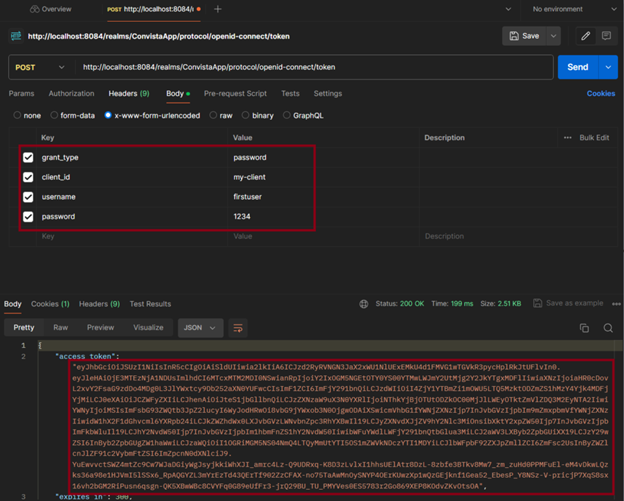Open the request Headers (9) tab
The image size is (624, 501).
pyautogui.click(x=129, y=94)
